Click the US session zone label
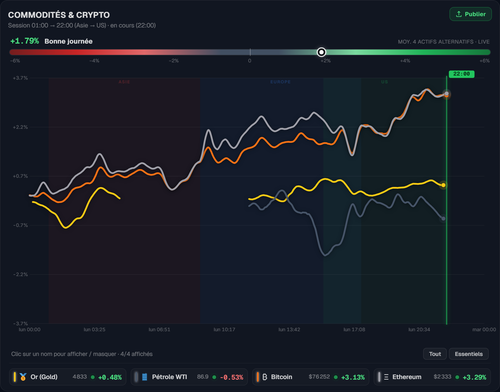 384,82
